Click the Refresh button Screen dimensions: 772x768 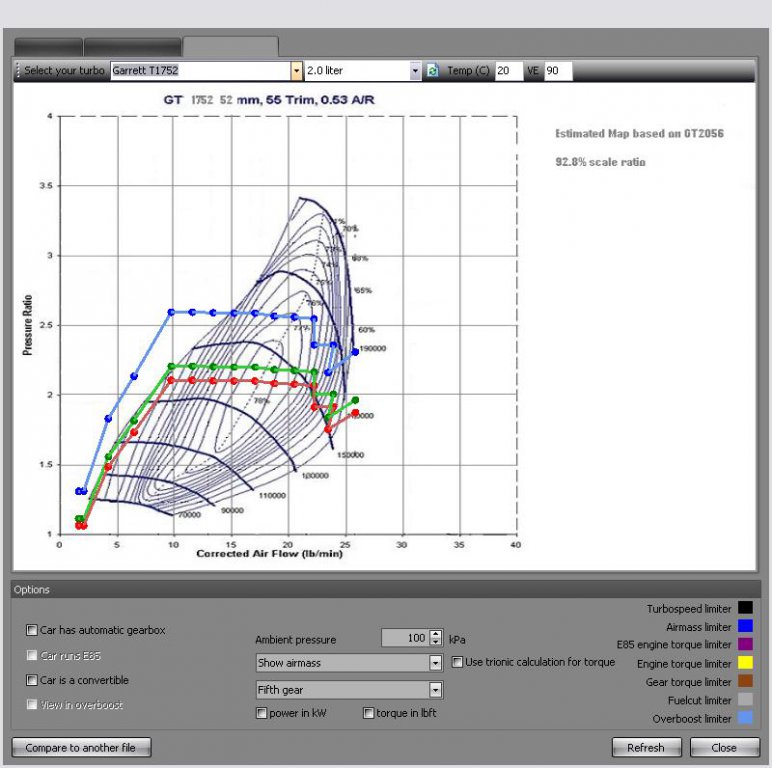coord(646,747)
